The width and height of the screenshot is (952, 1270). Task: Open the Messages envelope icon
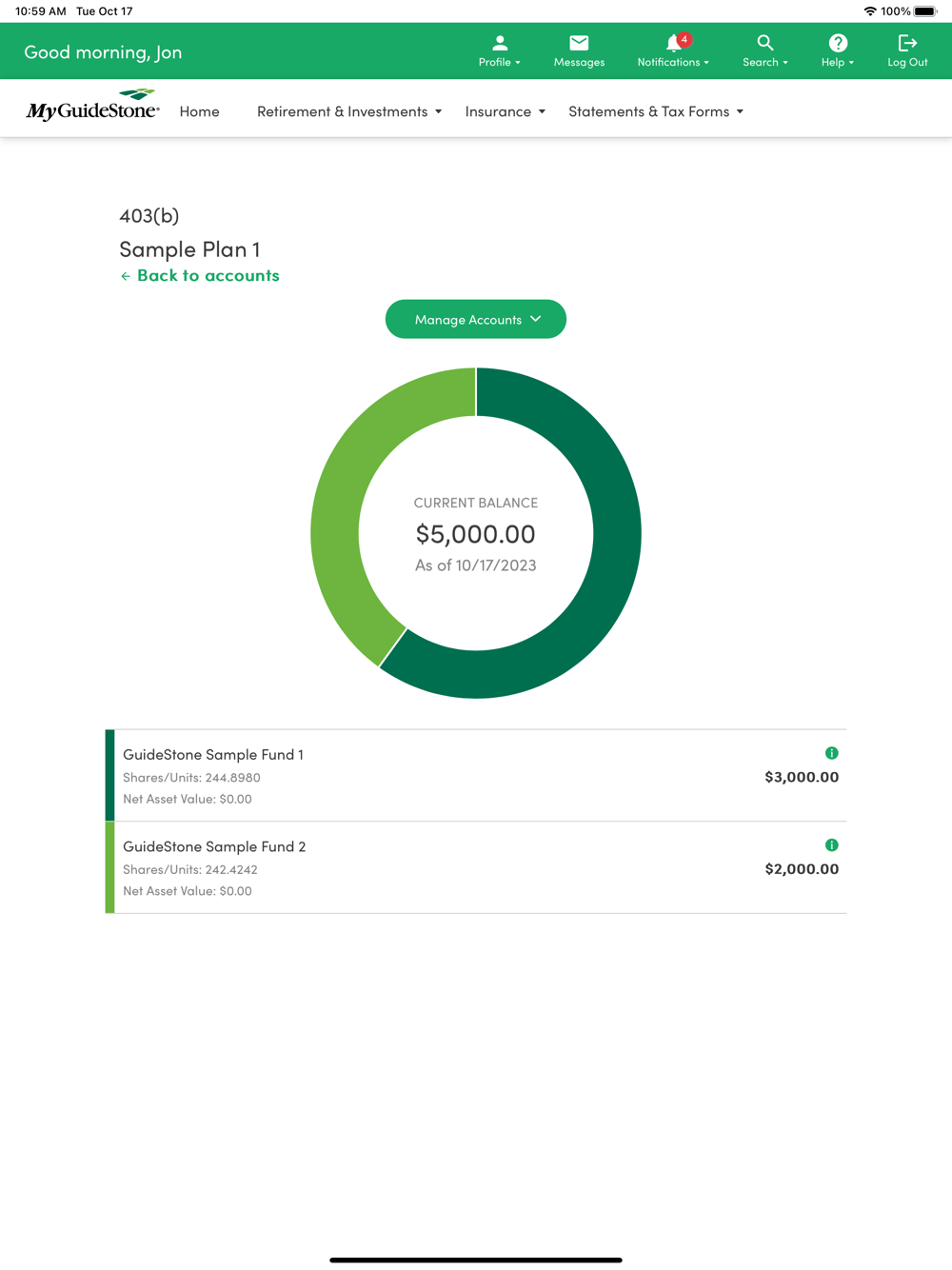point(579,43)
